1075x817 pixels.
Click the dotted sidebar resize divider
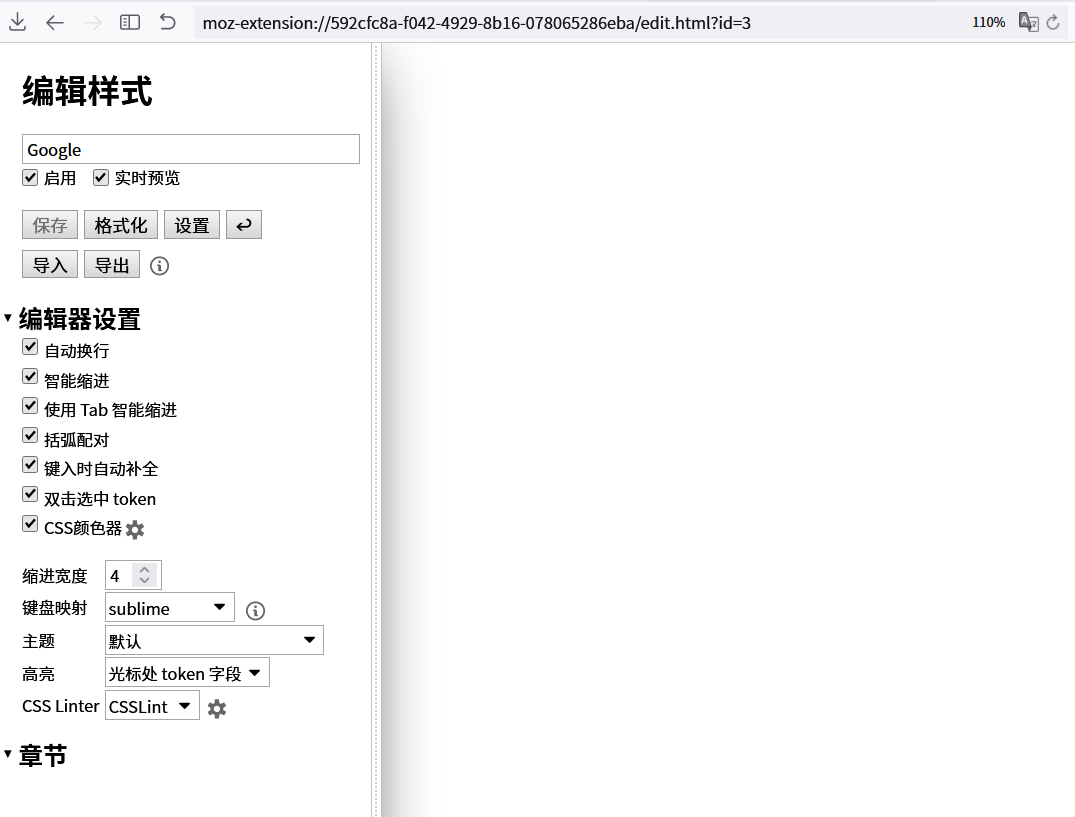376,430
